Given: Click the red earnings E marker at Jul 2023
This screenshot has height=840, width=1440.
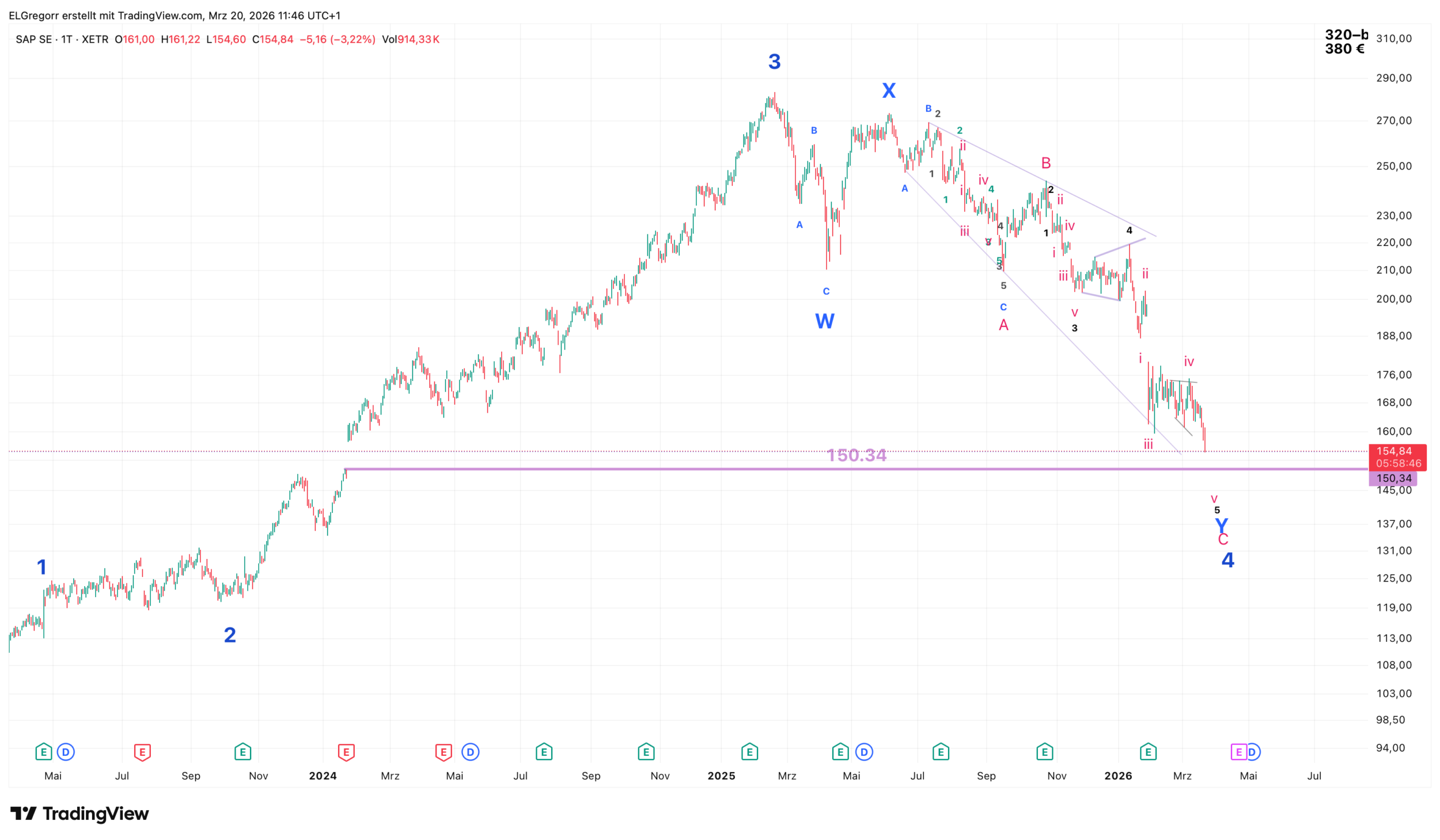Looking at the screenshot, I should click(142, 752).
